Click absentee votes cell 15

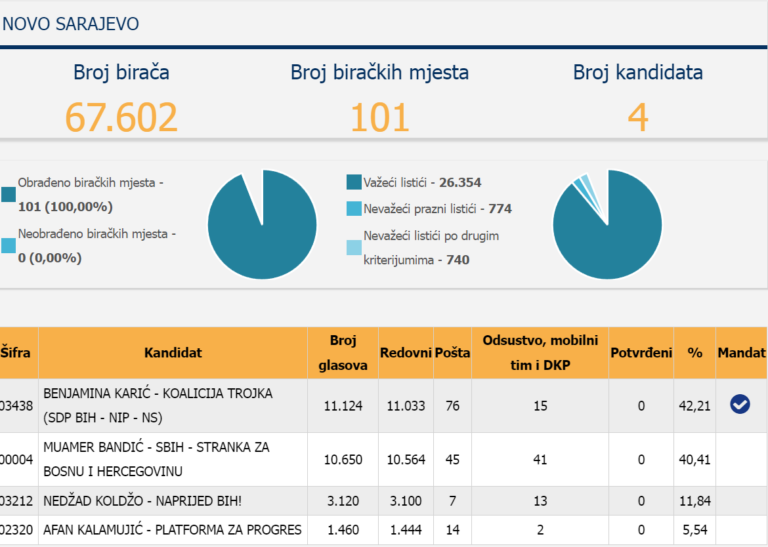pos(540,405)
